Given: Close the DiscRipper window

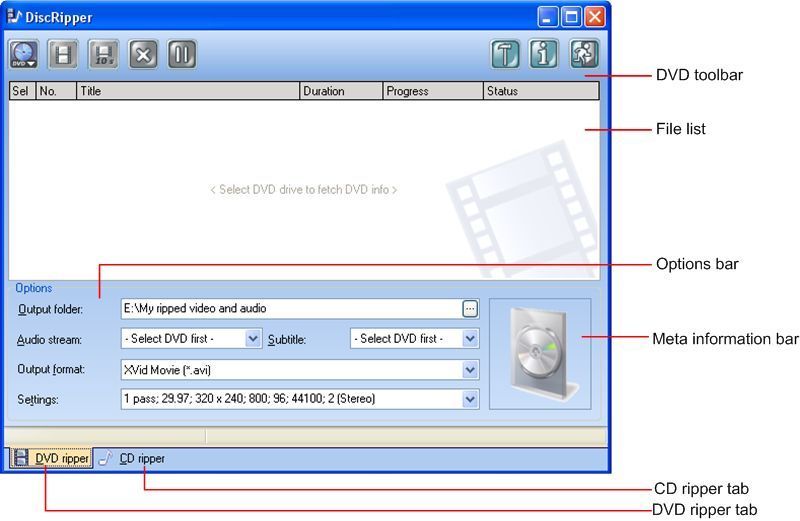Looking at the screenshot, I should pos(594,17).
